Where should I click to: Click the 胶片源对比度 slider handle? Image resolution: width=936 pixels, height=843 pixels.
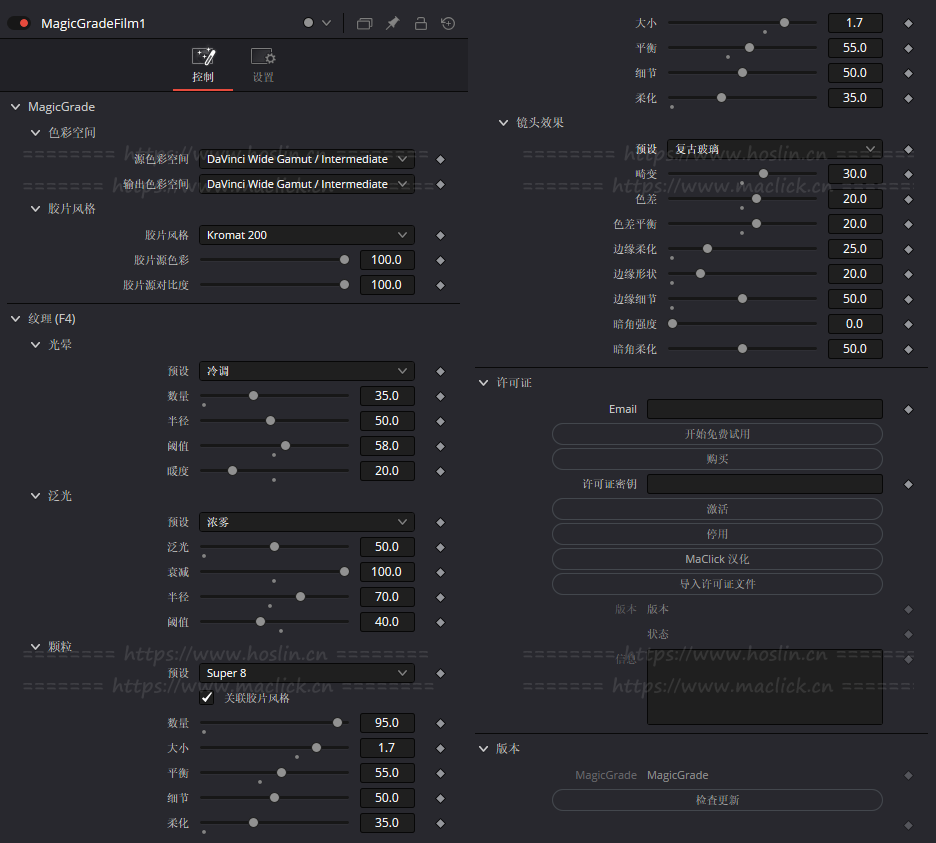point(344,285)
